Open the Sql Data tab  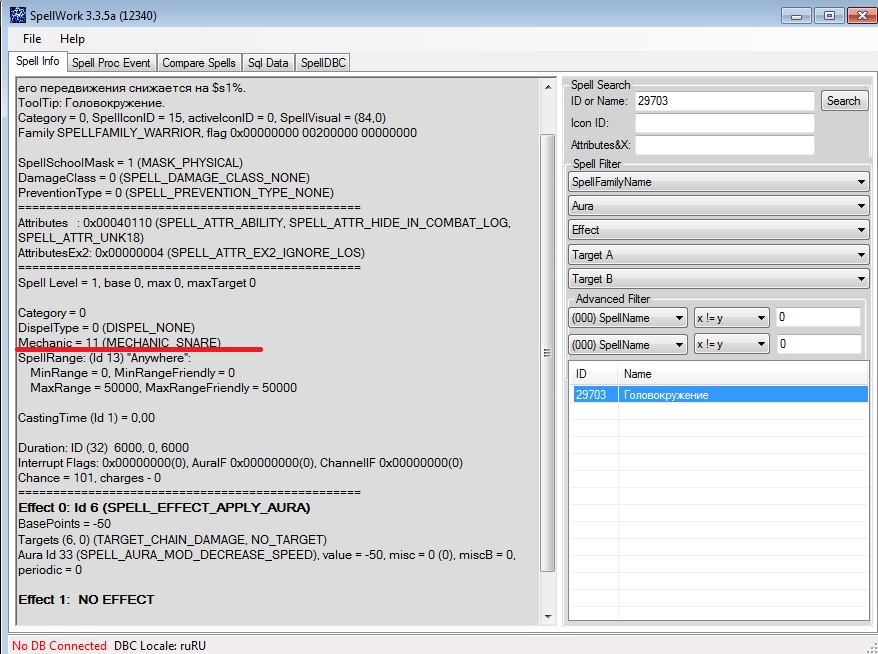point(268,63)
